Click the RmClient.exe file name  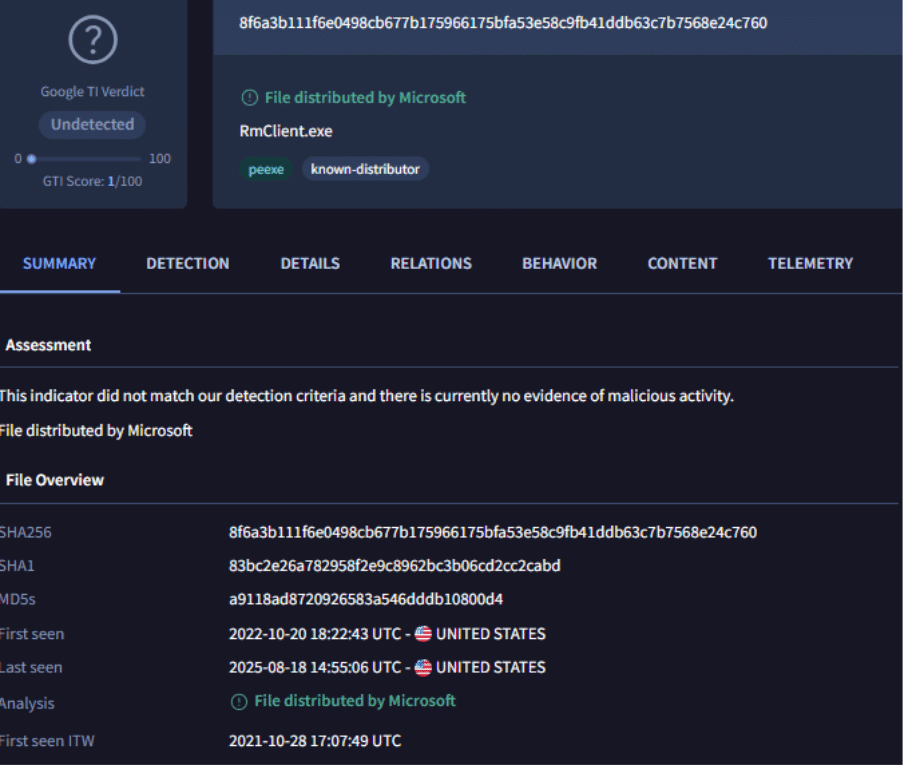tap(286, 131)
